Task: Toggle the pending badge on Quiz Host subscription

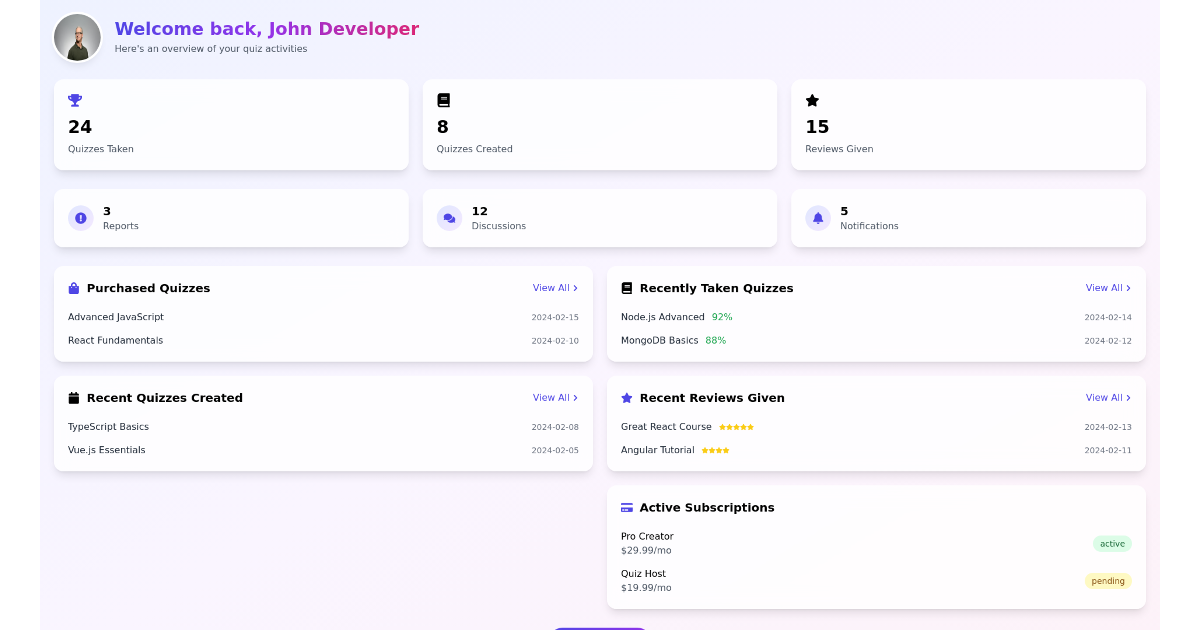Action: pyautogui.click(x=1108, y=581)
